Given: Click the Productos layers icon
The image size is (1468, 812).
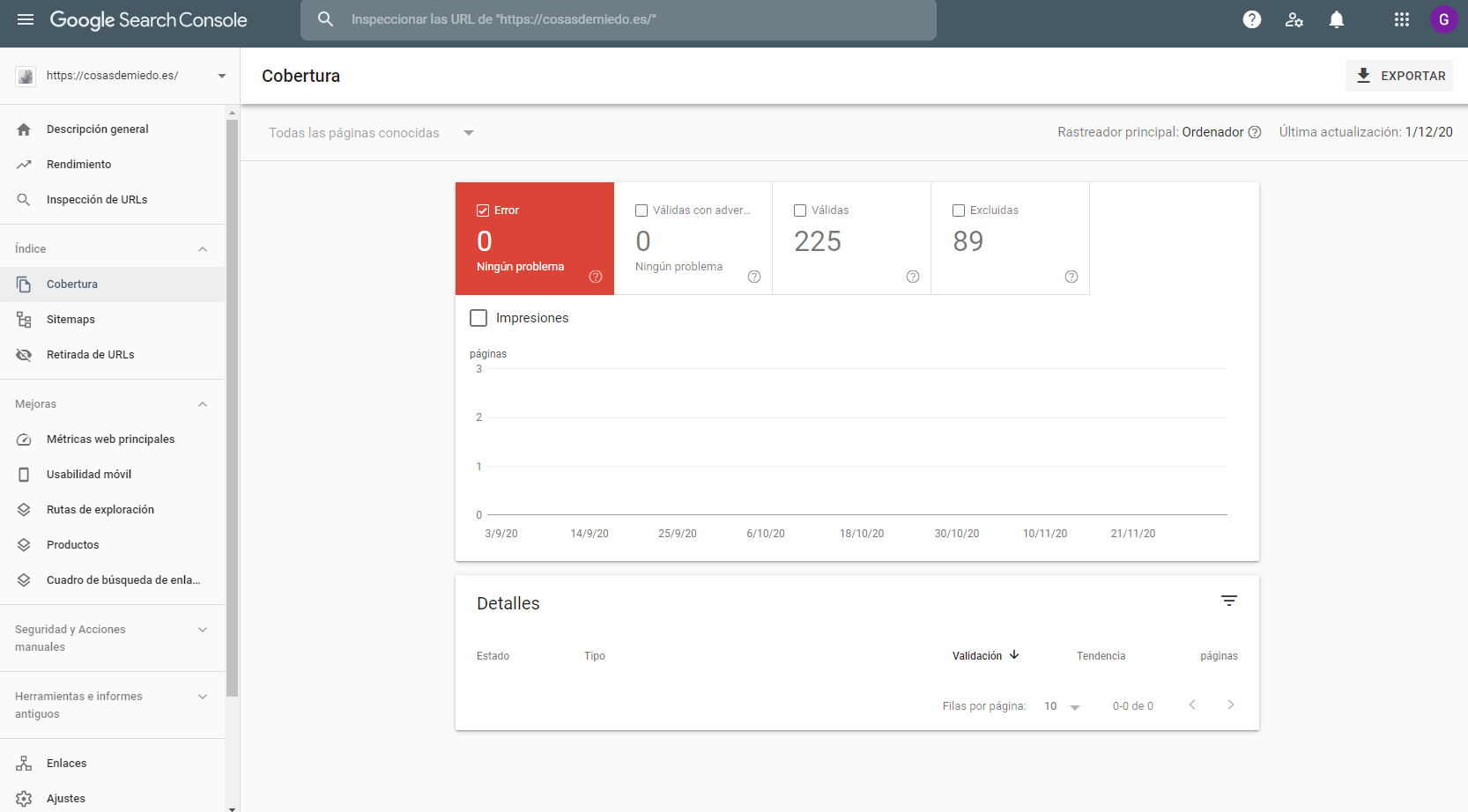Looking at the screenshot, I should (24, 545).
